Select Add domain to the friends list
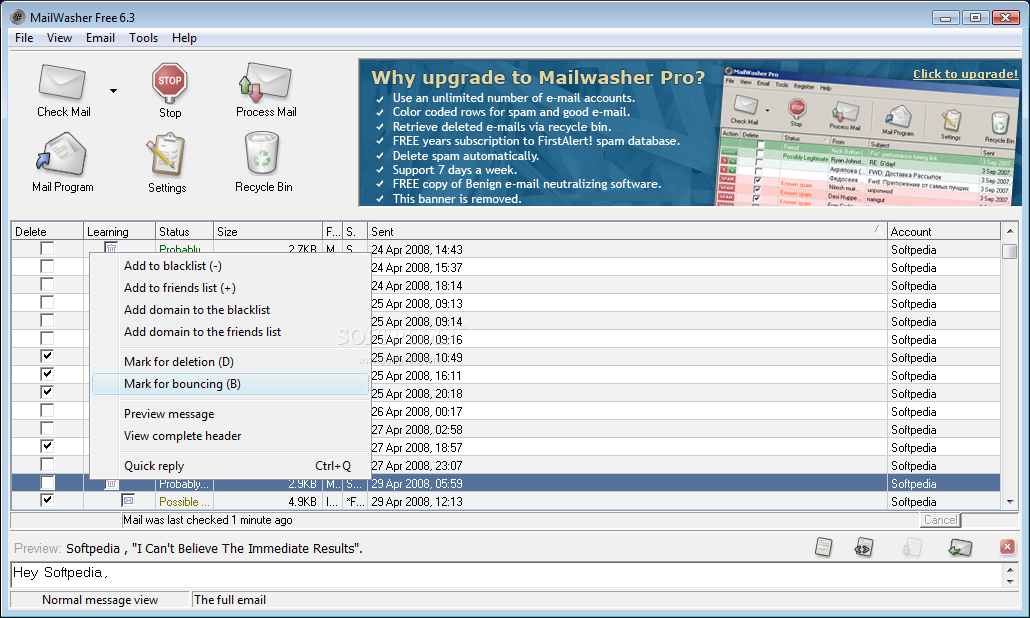 [x=230, y=332]
